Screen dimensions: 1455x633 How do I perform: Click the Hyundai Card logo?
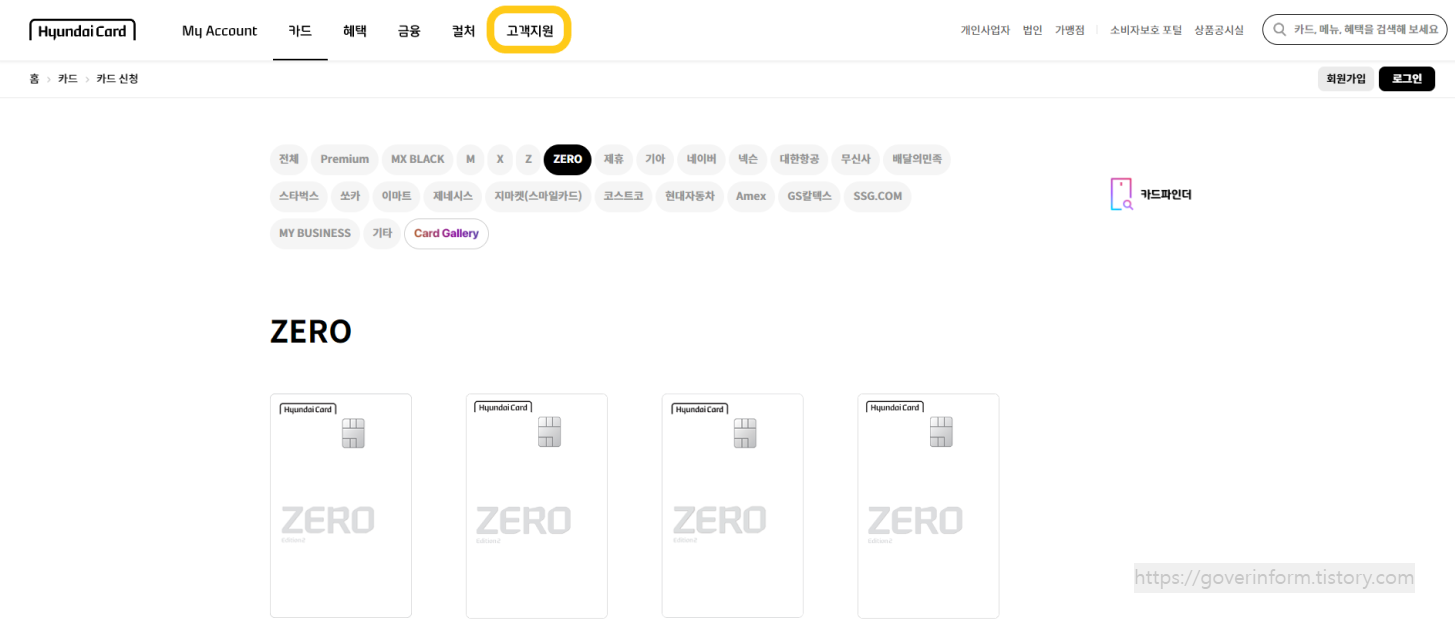82,30
